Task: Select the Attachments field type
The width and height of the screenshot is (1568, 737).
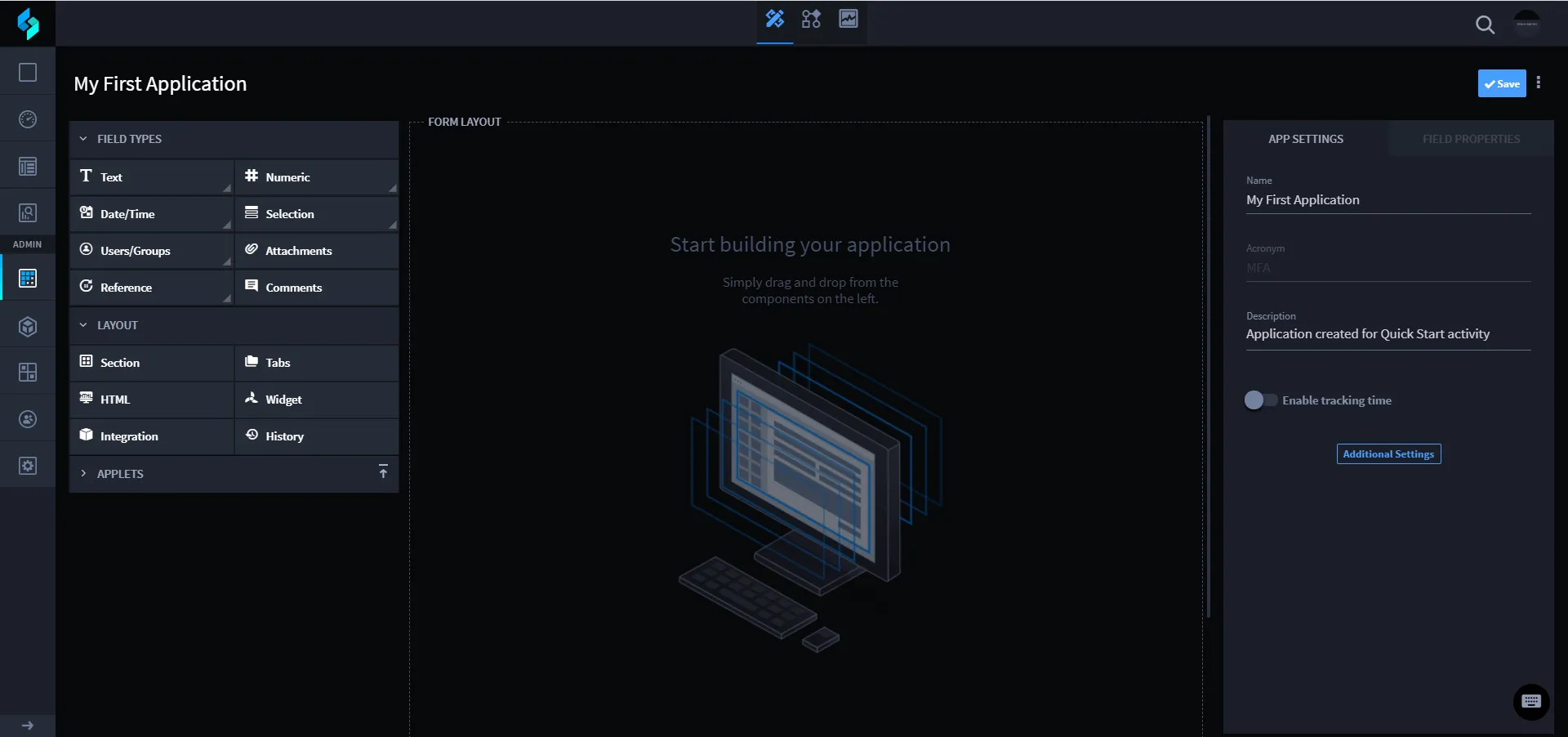Action: point(317,251)
